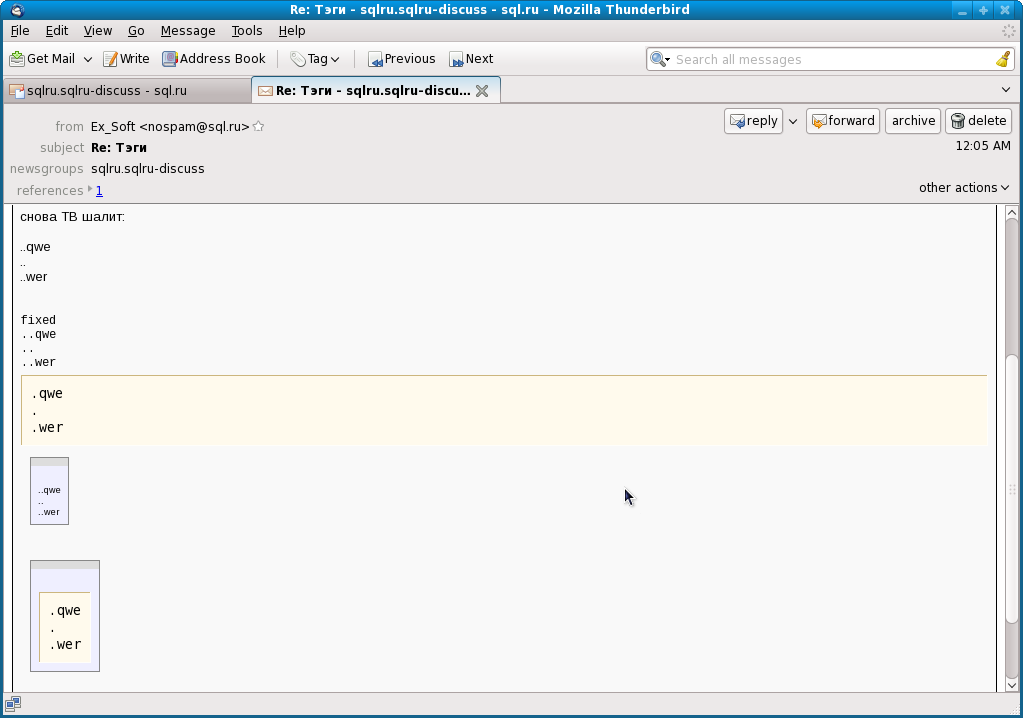Expand the references disclosure triangle
This screenshot has height=718, width=1023.
tap(90, 189)
